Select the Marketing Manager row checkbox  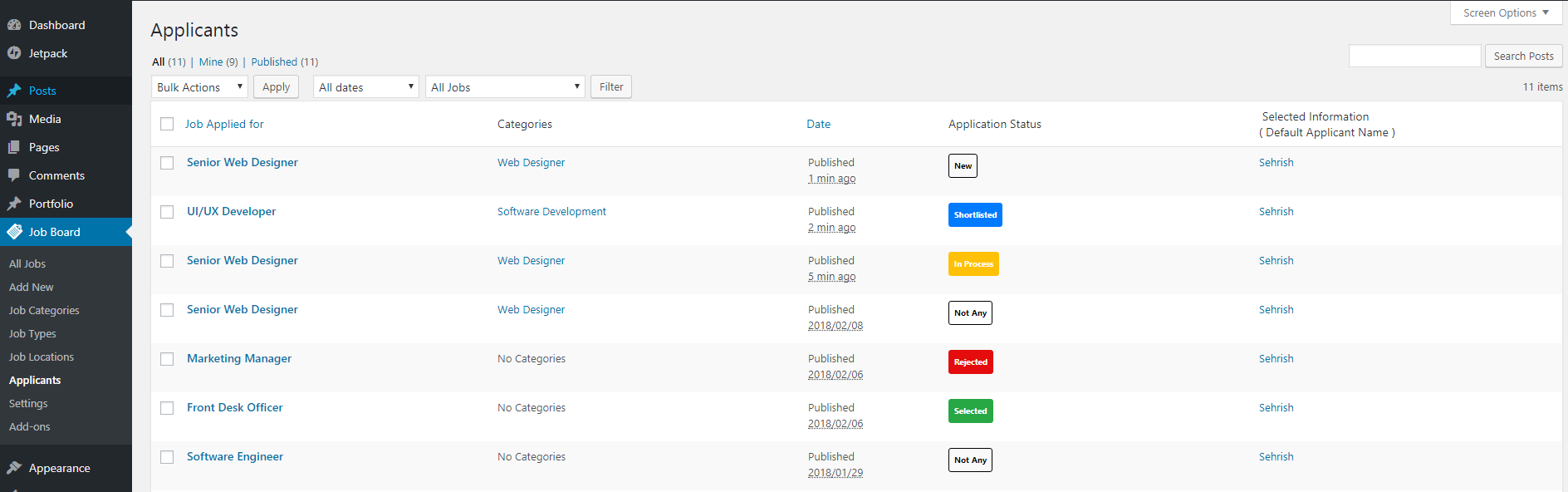167,359
